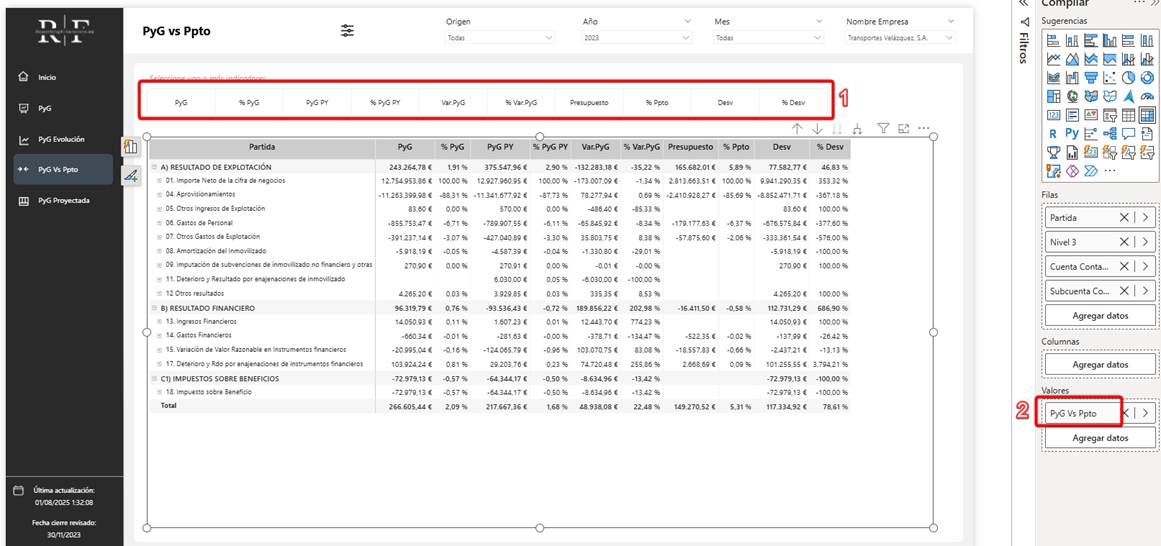
Task: Click Agregar datos under Columnas
Action: pyautogui.click(x=1100, y=364)
